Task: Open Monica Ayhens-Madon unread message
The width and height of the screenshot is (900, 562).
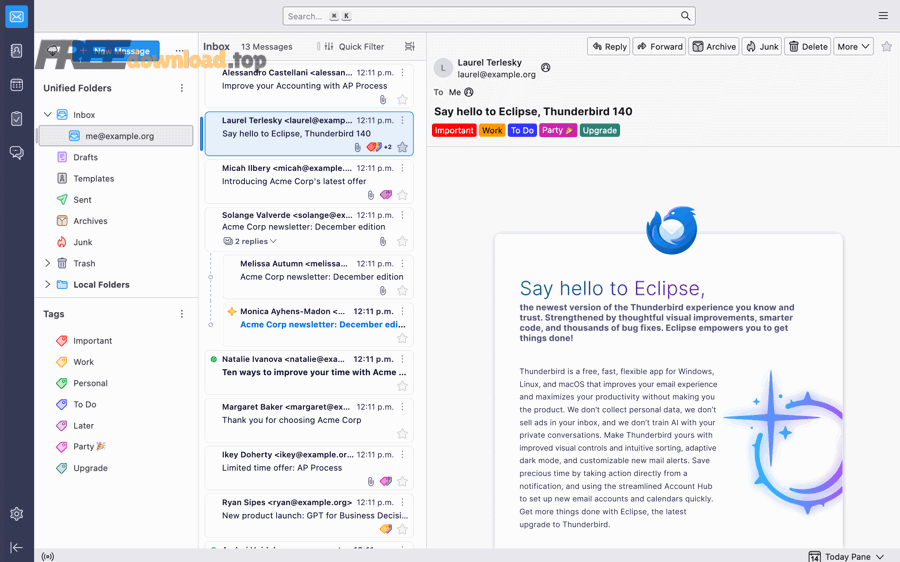Action: click(x=318, y=324)
